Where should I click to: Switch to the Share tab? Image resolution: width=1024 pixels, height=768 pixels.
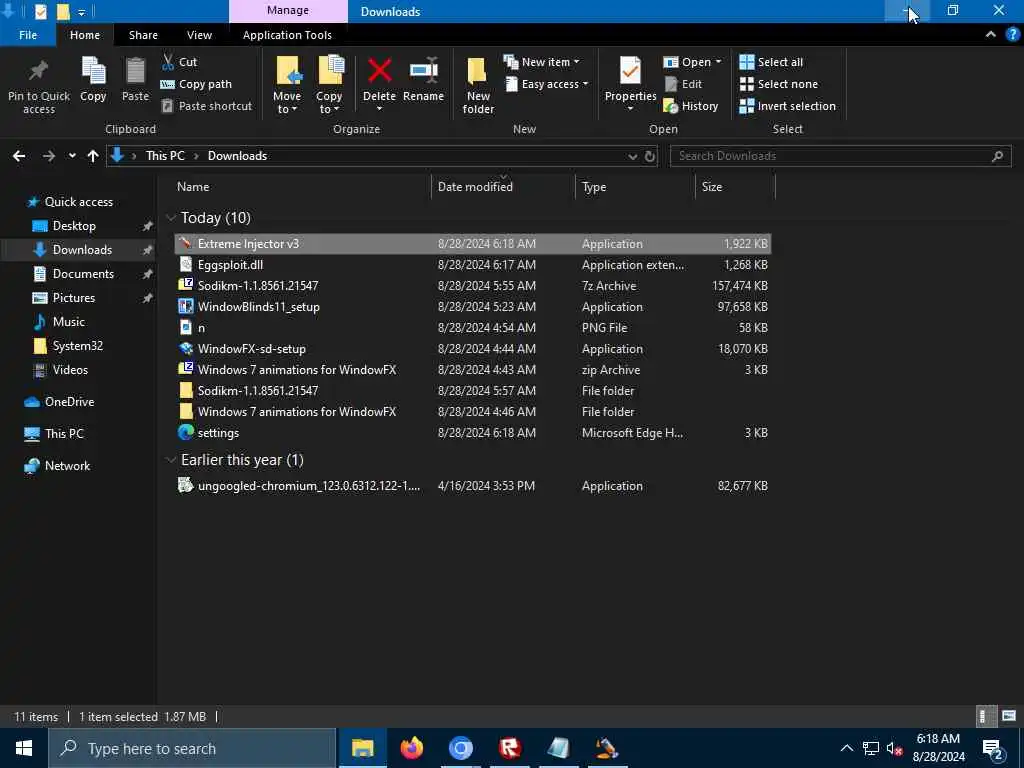[143, 35]
